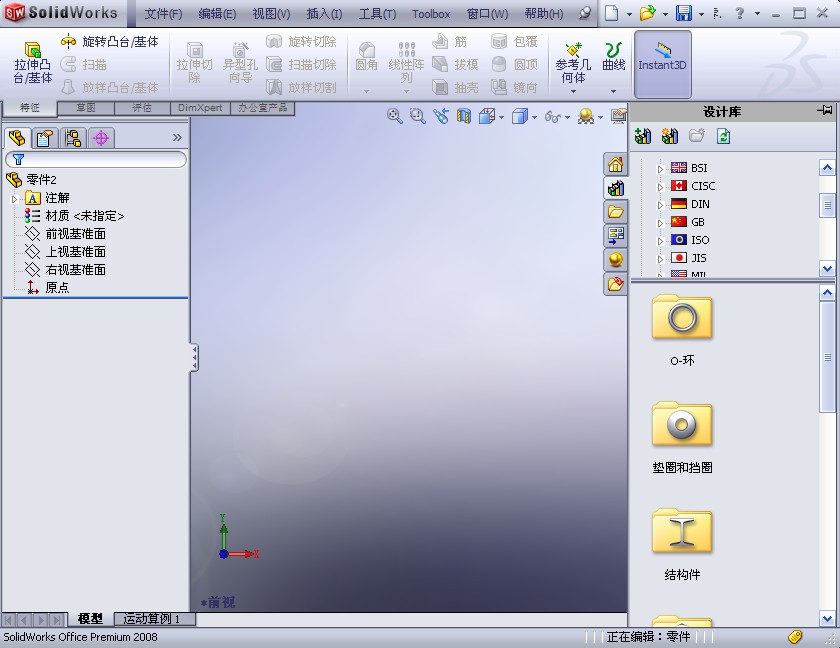Unpin the 设计库 panel
840x648 pixels.
click(828, 112)
